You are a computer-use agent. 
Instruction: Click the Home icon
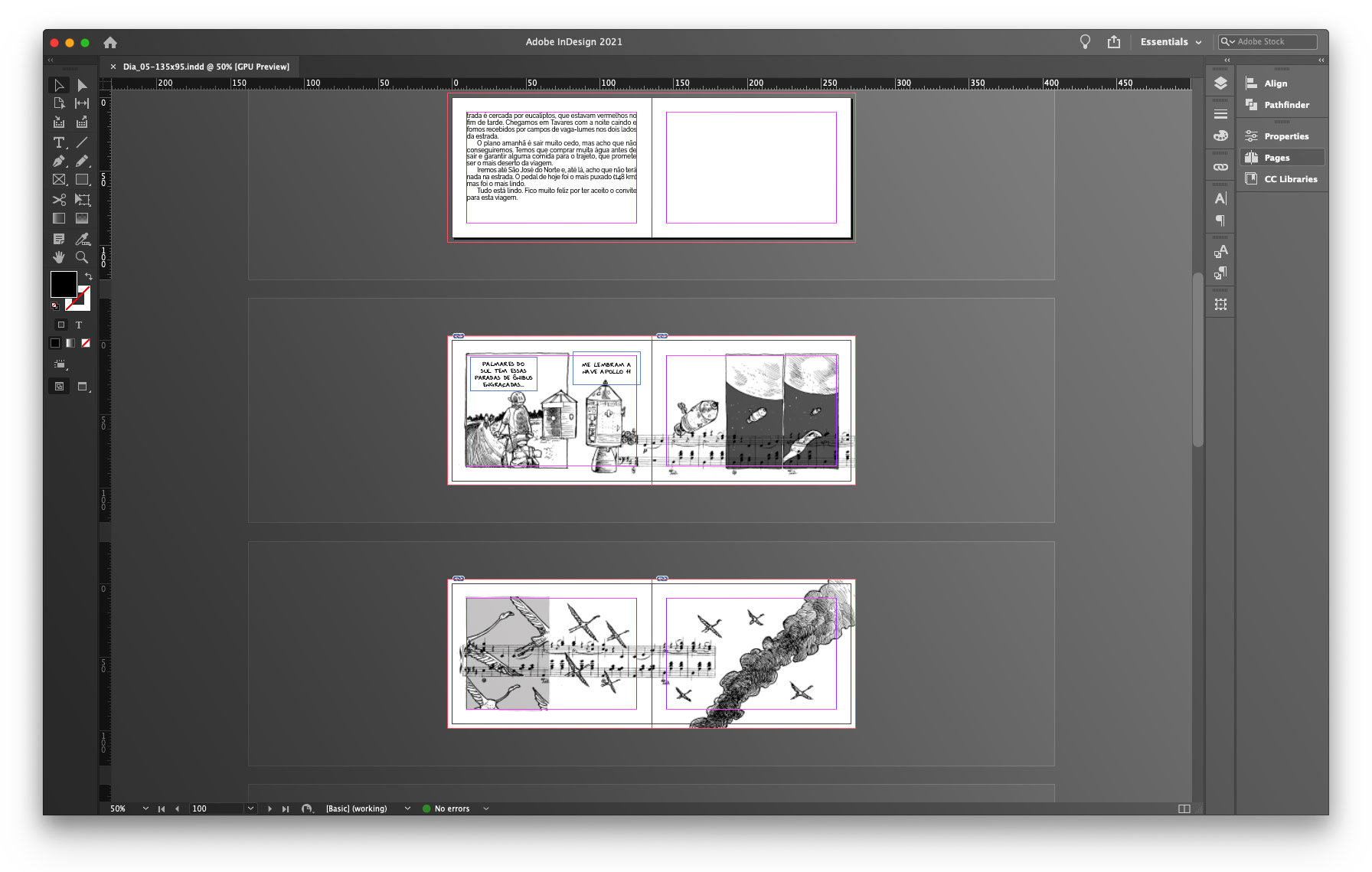tap(110, 42)
